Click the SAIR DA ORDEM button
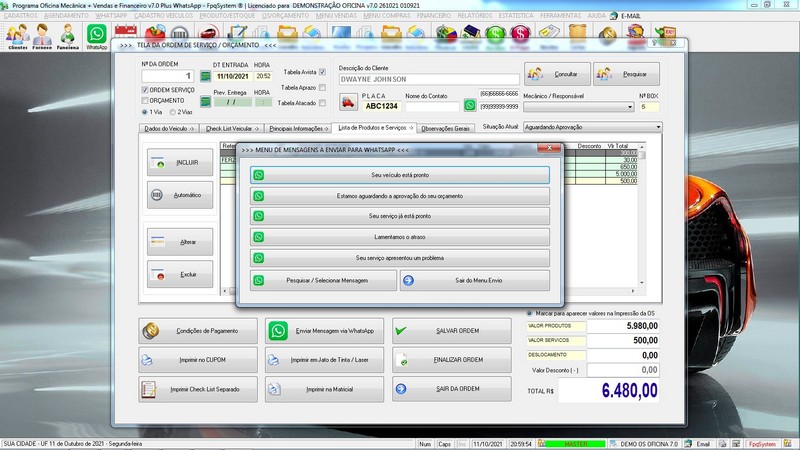Image resolution: width=800 pixels, height=450 pixels. pos(452,389)
